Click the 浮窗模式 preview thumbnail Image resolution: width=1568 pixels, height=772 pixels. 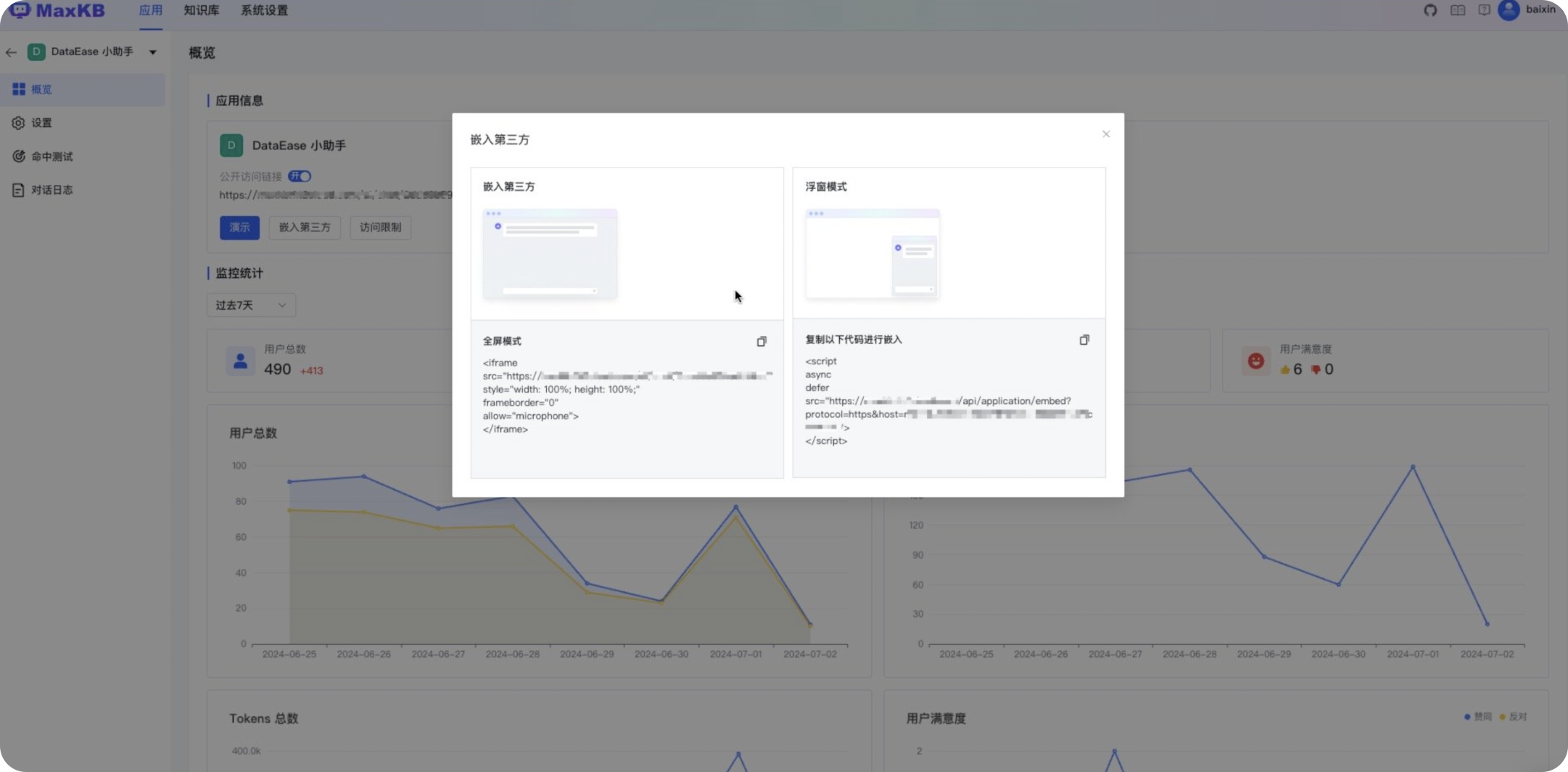[872, 254]
